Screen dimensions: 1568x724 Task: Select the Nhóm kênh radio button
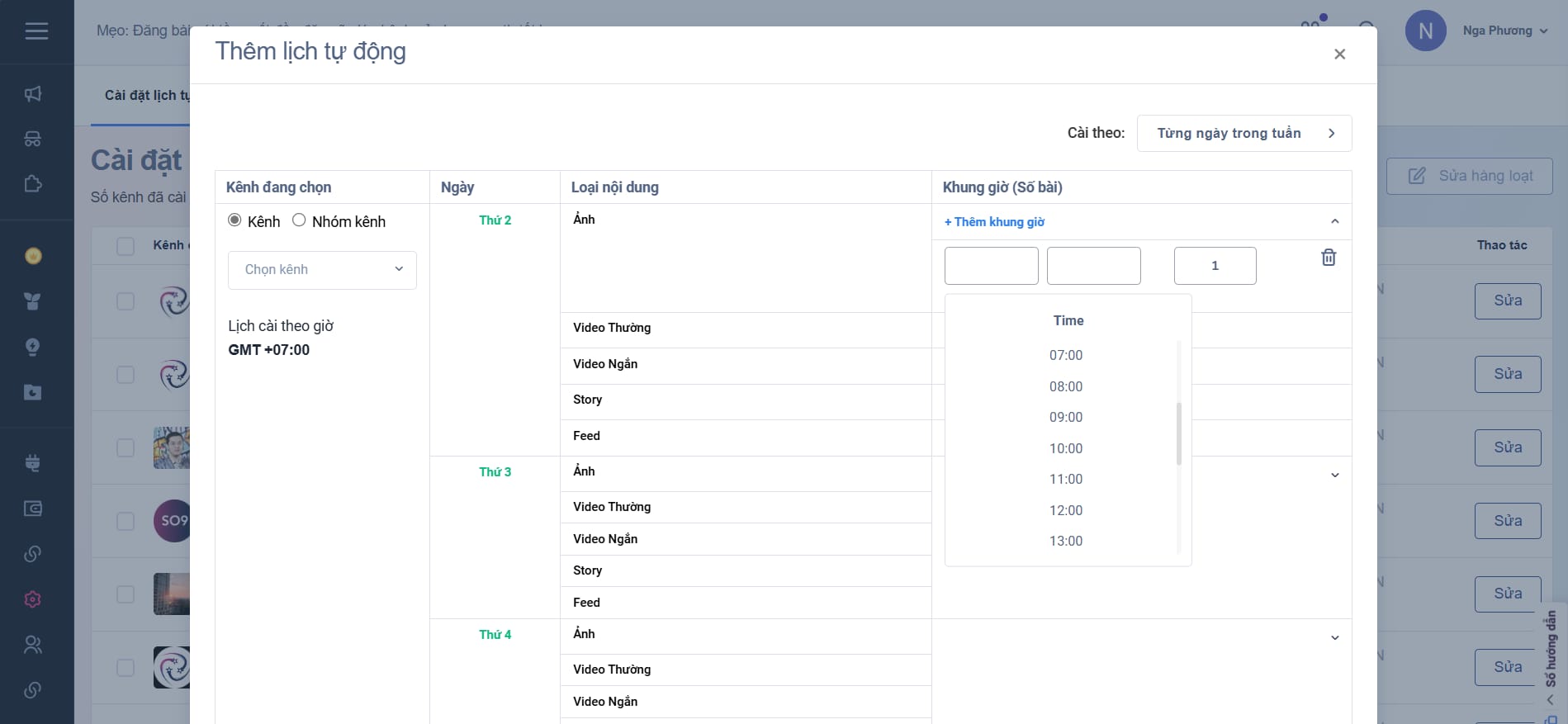coord(299,220)
